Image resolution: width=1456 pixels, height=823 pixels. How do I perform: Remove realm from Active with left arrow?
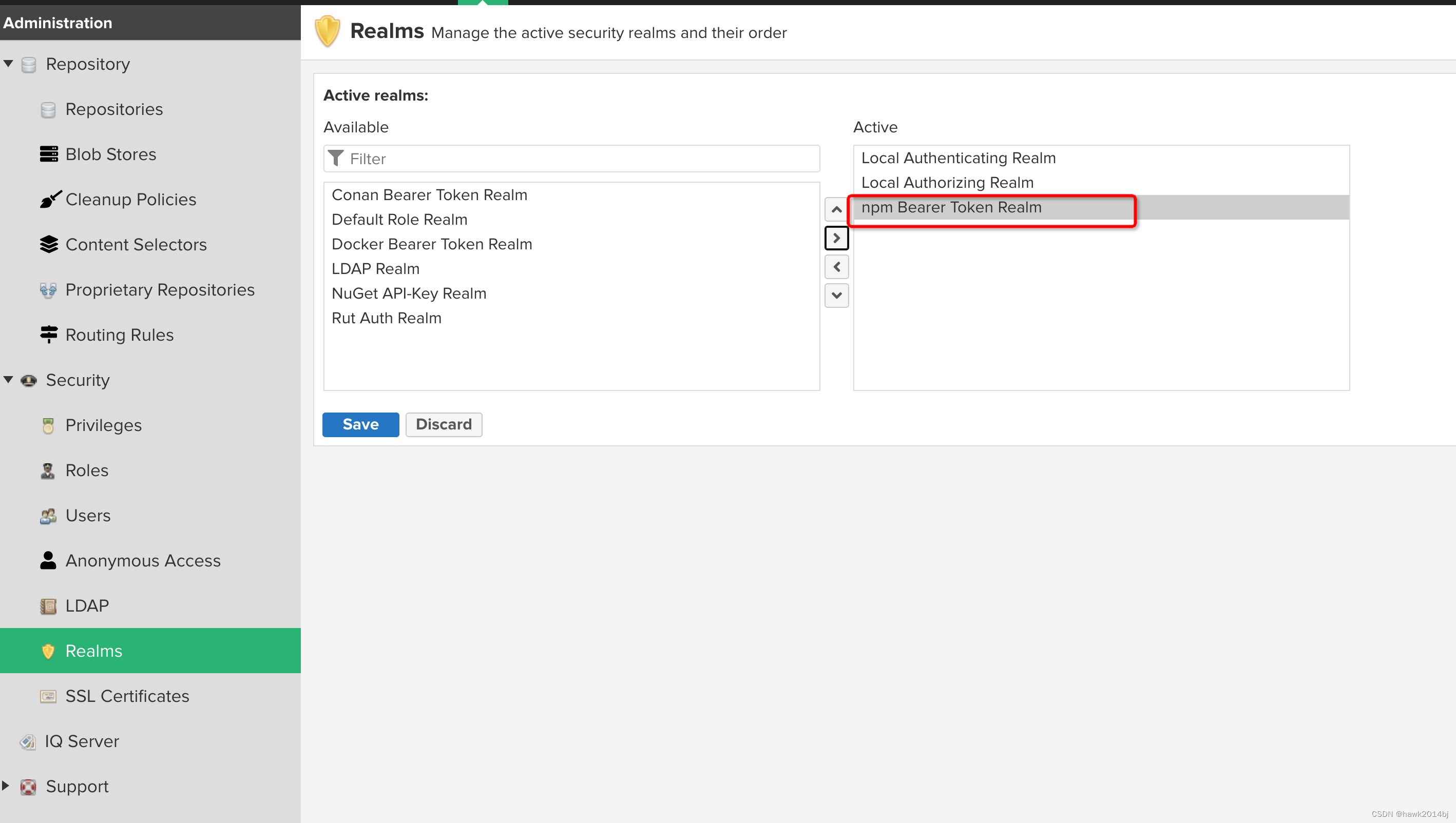(x=836, y=267)
